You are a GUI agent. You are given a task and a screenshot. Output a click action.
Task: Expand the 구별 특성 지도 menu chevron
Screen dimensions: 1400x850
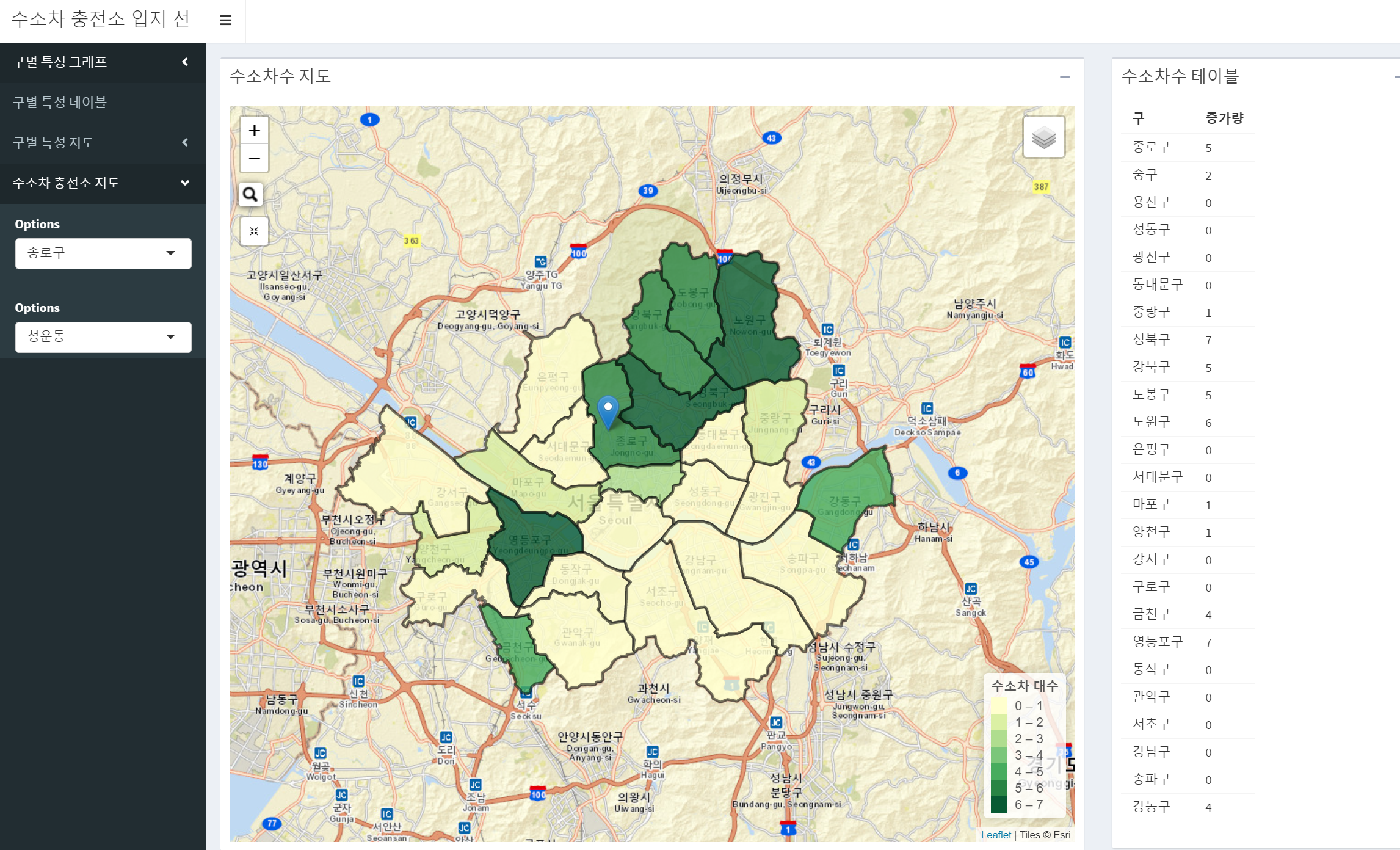click(184, 142)
